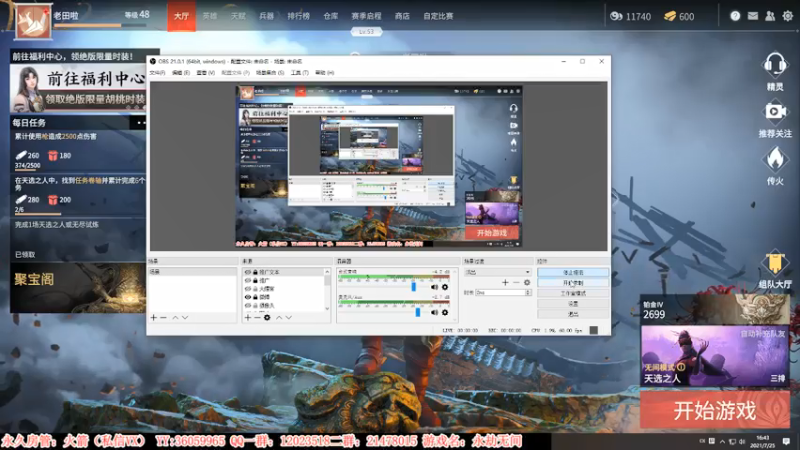Open OBS 编辑(E) menu
This screenshot has height=450, width=800.
[x=181, y=73]
